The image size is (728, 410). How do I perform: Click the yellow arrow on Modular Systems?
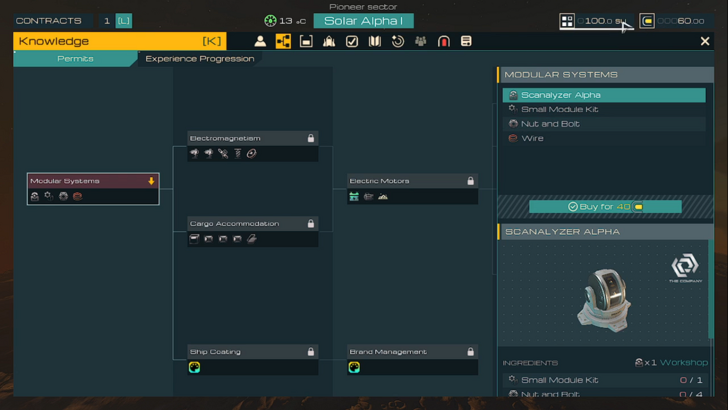(151, 181)
